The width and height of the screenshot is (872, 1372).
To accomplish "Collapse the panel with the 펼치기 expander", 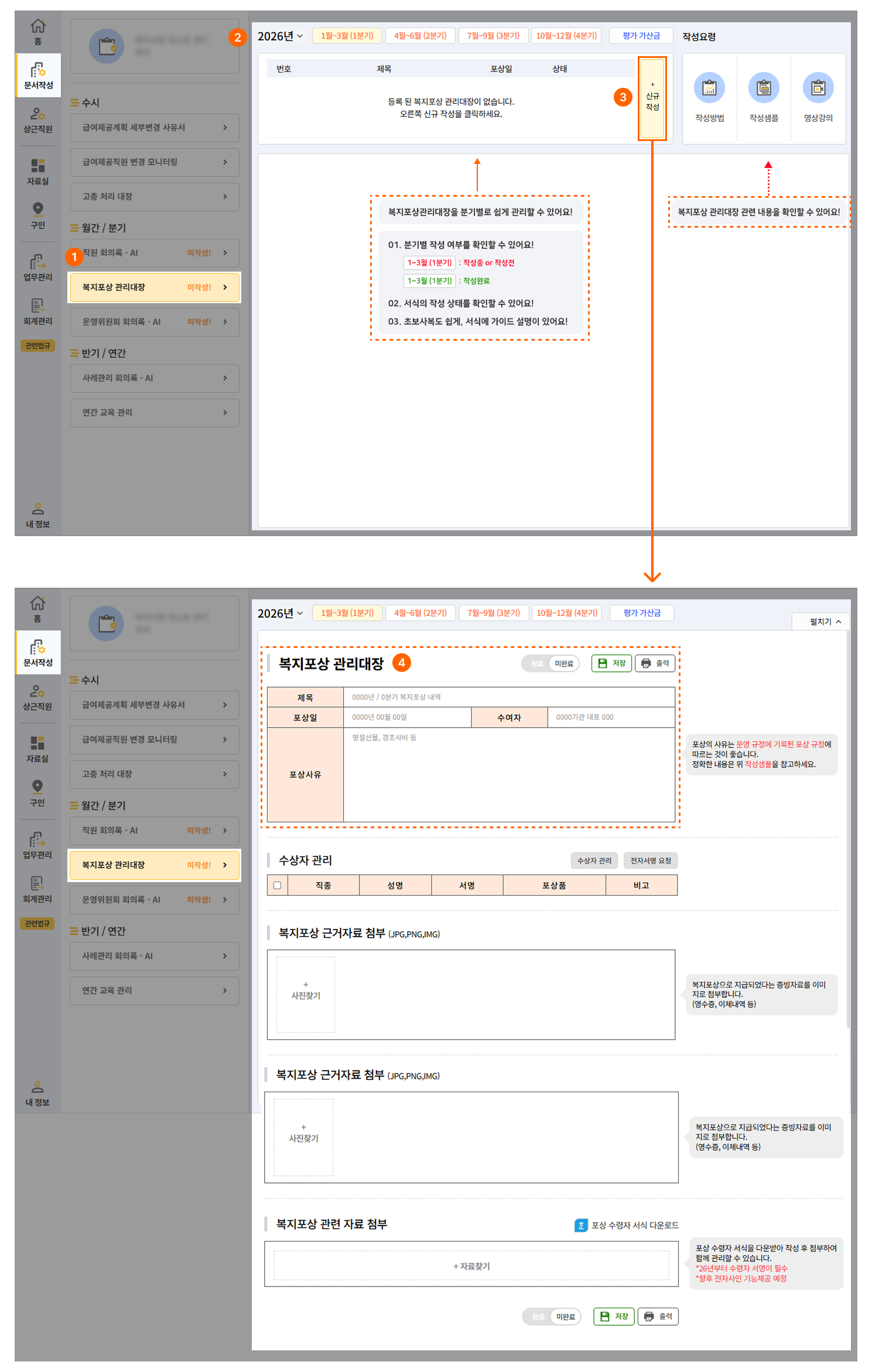I will pos(825,622).
